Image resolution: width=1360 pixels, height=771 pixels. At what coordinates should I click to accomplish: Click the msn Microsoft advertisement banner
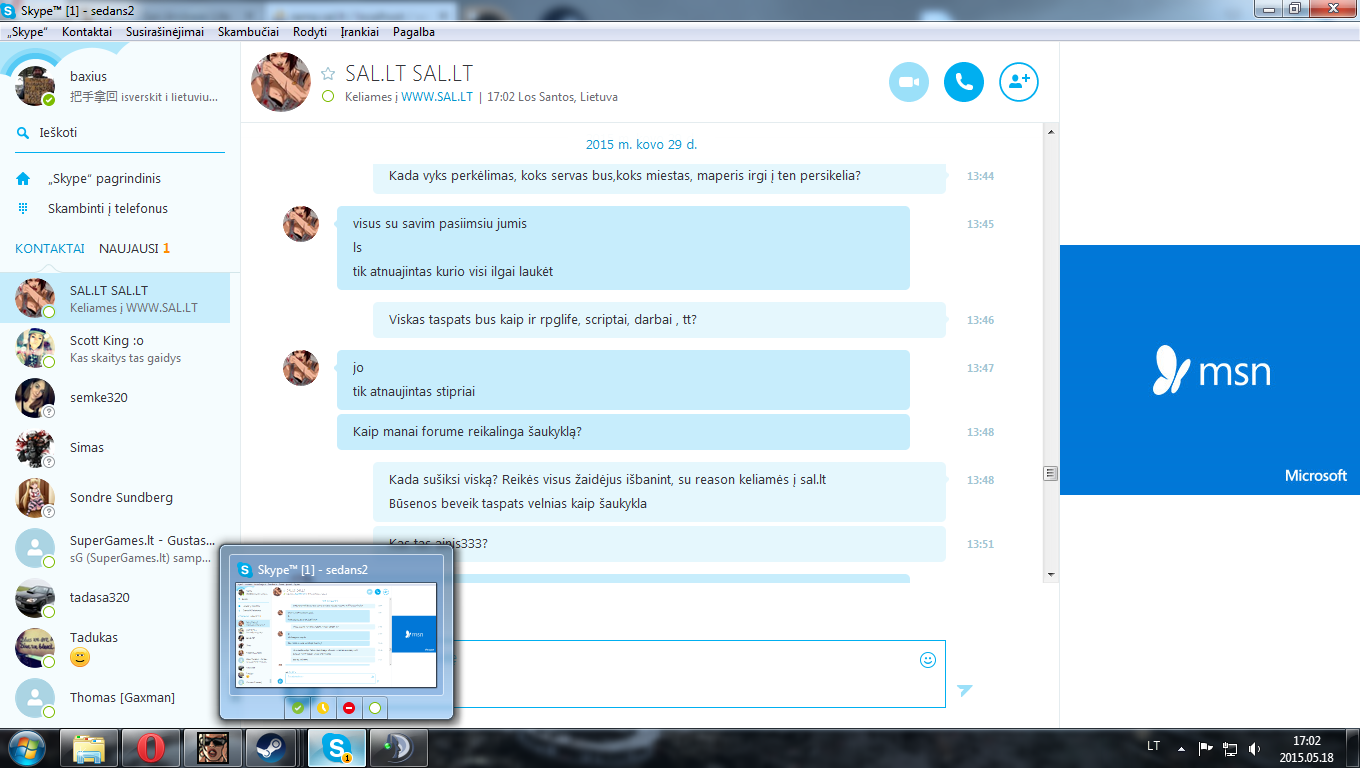click(1210, 370)
